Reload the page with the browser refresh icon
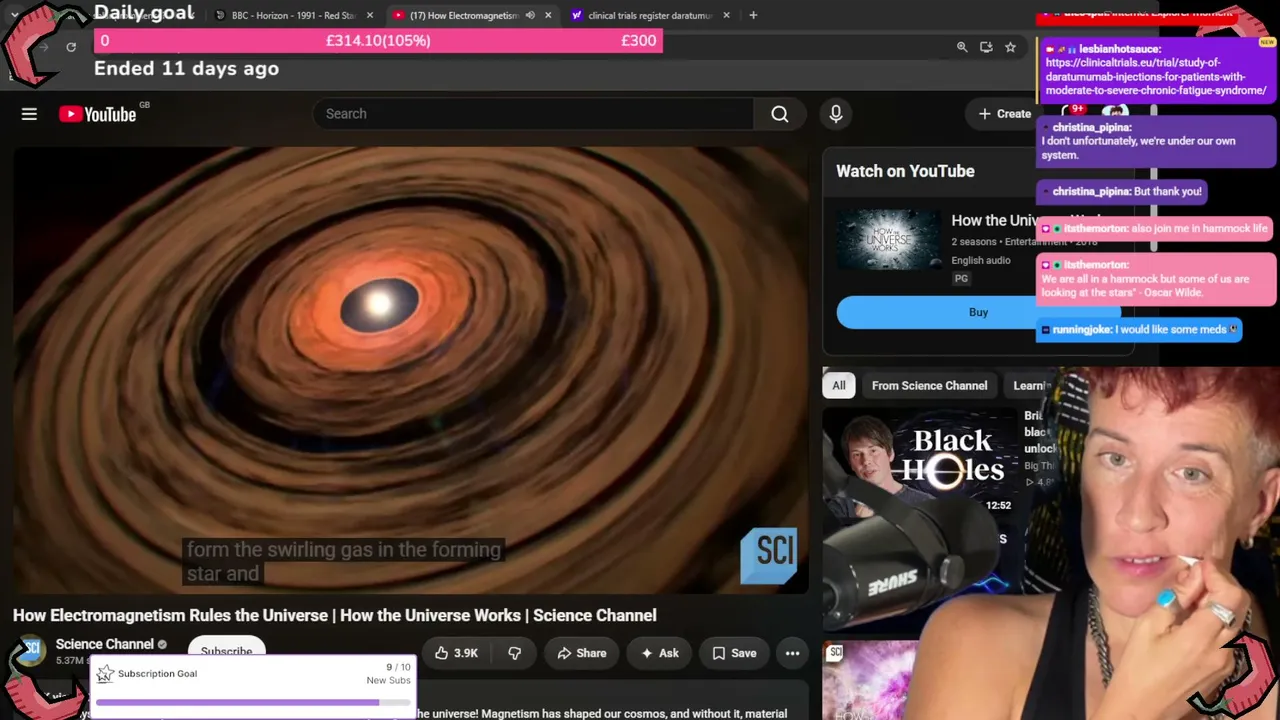 [x=71, y=47]
